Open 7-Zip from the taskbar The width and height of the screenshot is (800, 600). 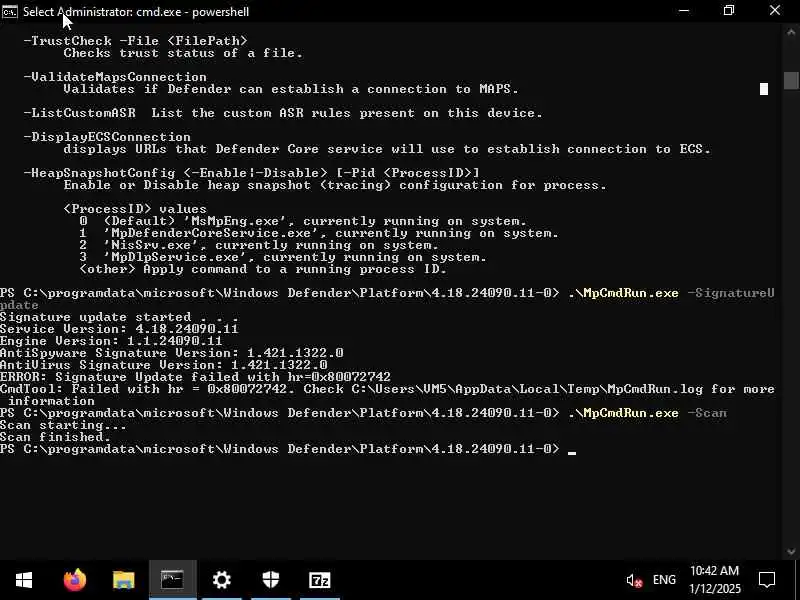point(319,580)
